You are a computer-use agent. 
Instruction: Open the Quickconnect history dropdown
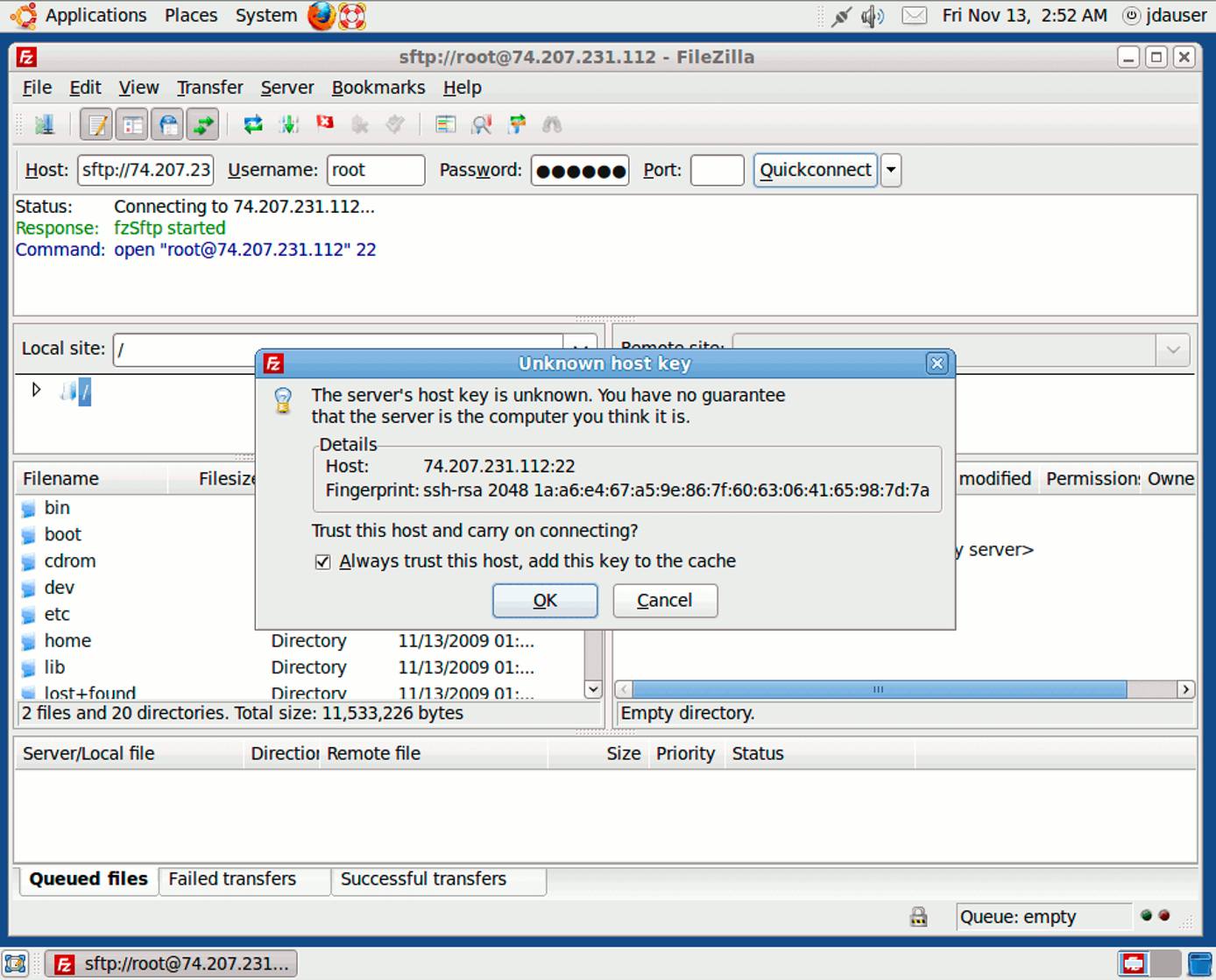(x=891, y=170)
